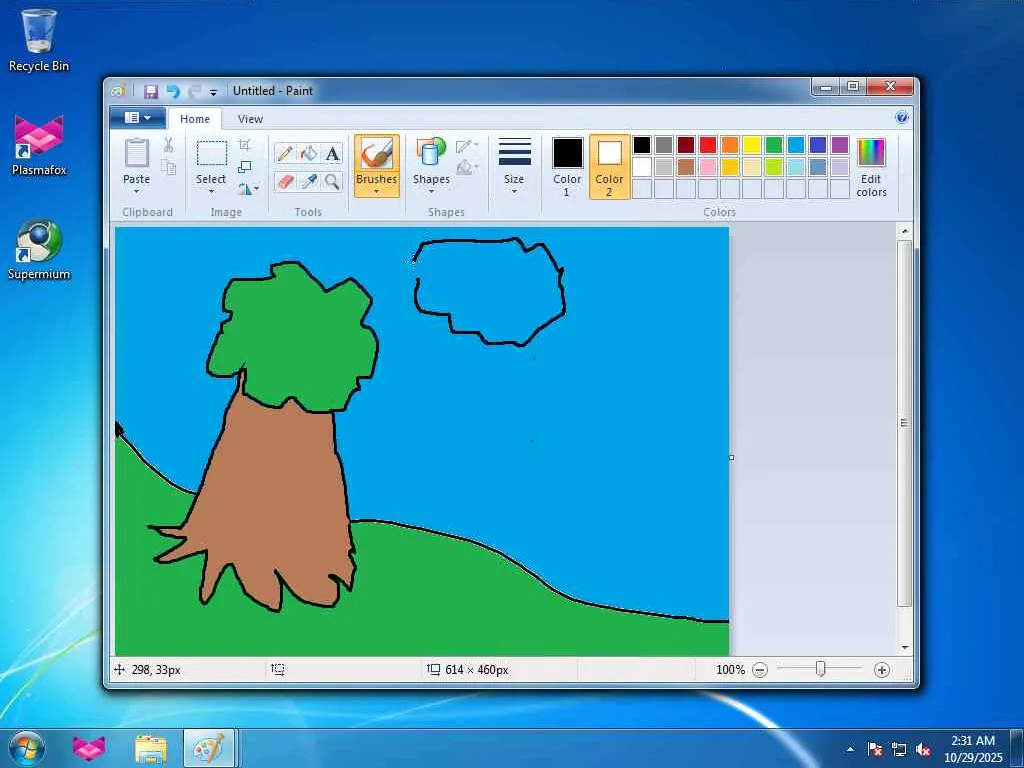Select the Magnifier tool
The height and width of the screenshot is (768, 1024).
332,181
